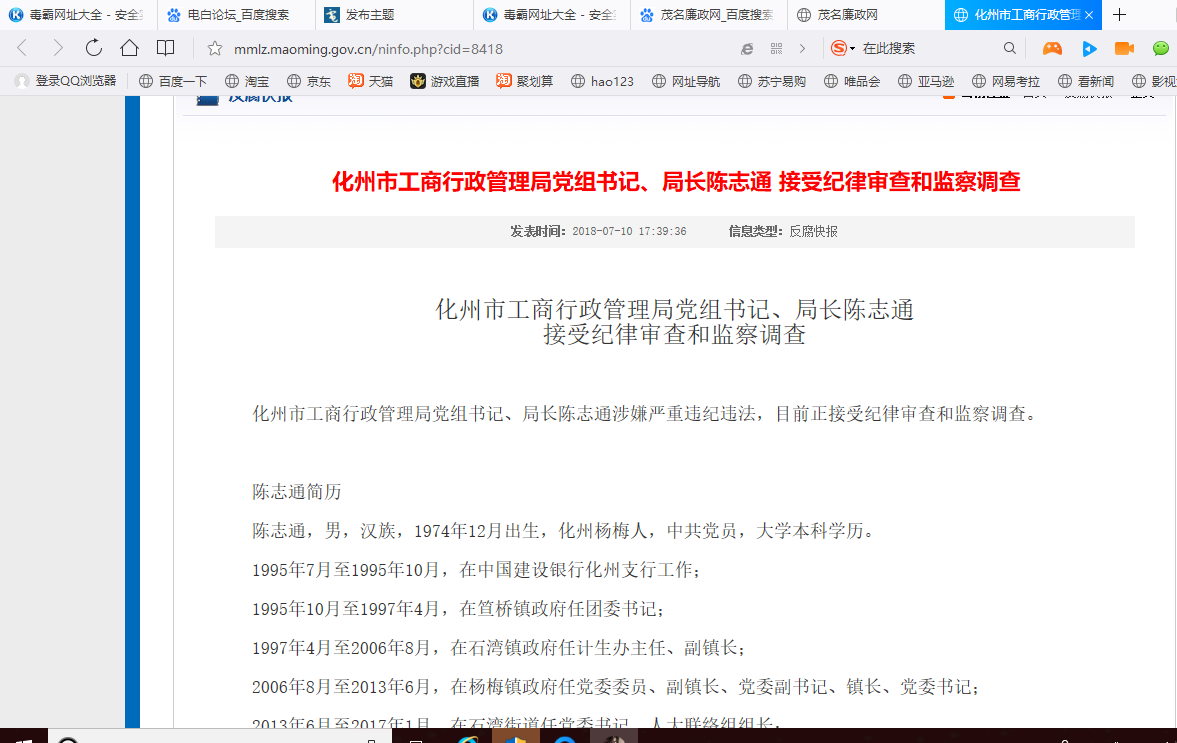Click the QR code icon in address bar

click(x=776, y=48)
